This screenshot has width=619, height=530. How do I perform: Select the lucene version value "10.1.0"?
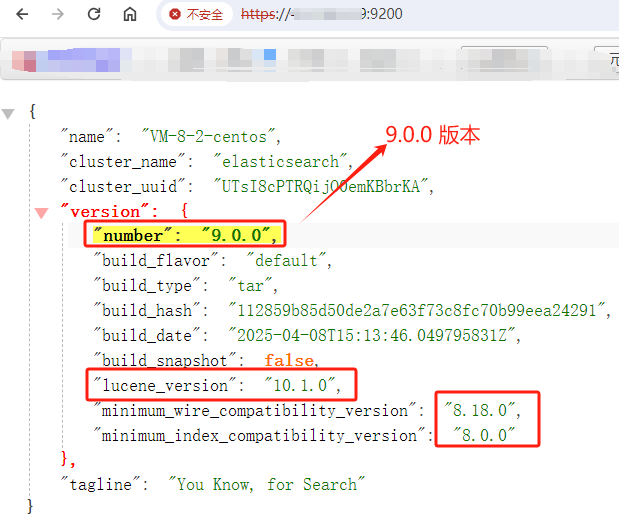tap(300, 385)
